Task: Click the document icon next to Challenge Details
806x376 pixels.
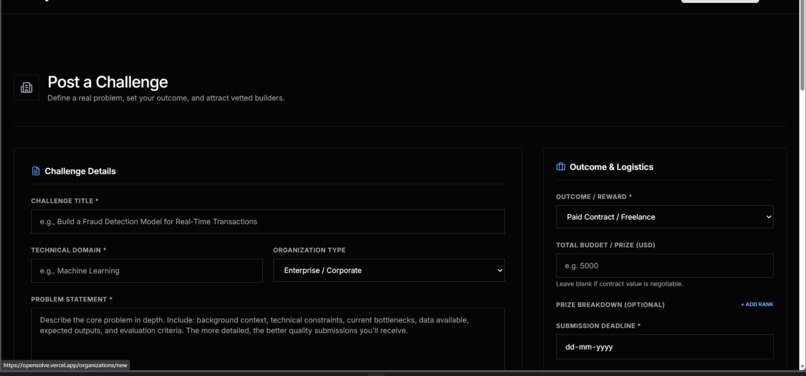Action: [35, 171]
